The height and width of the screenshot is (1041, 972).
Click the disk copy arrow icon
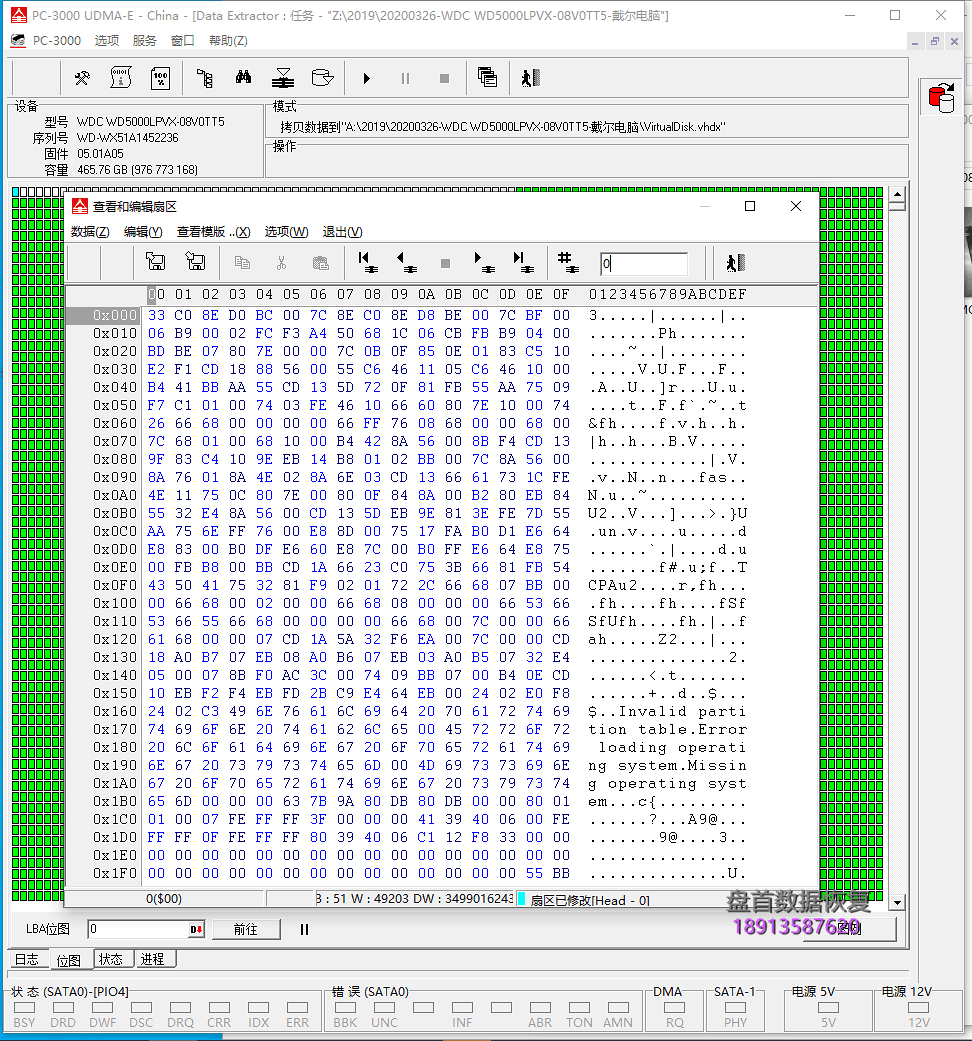322,78
